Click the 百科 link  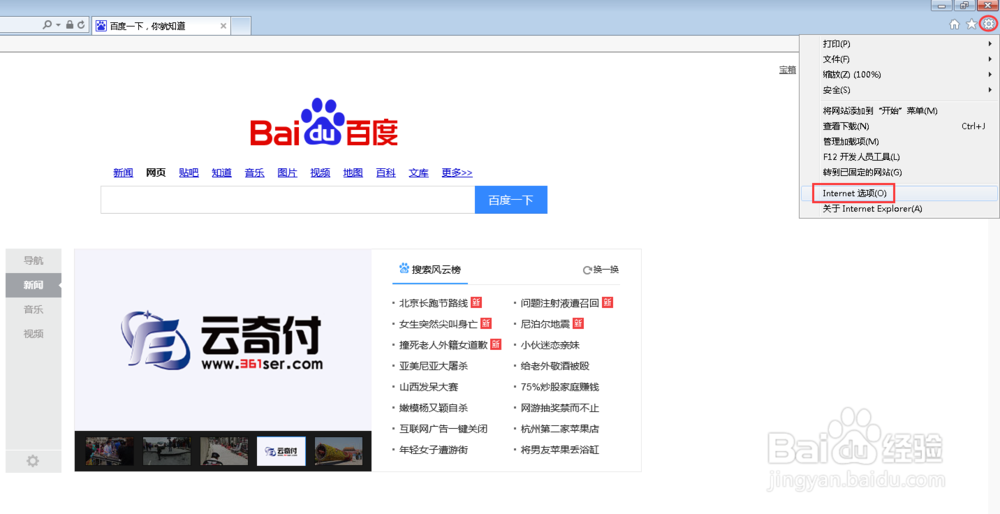[386, 173]
